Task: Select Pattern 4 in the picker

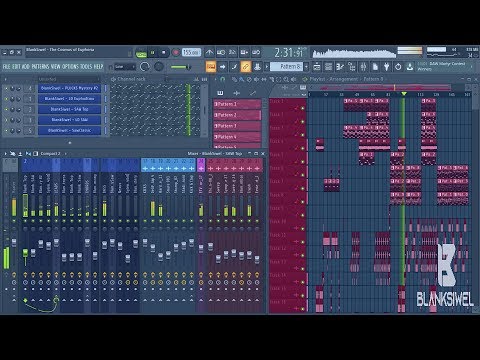Action: click(x=237, y=137)
